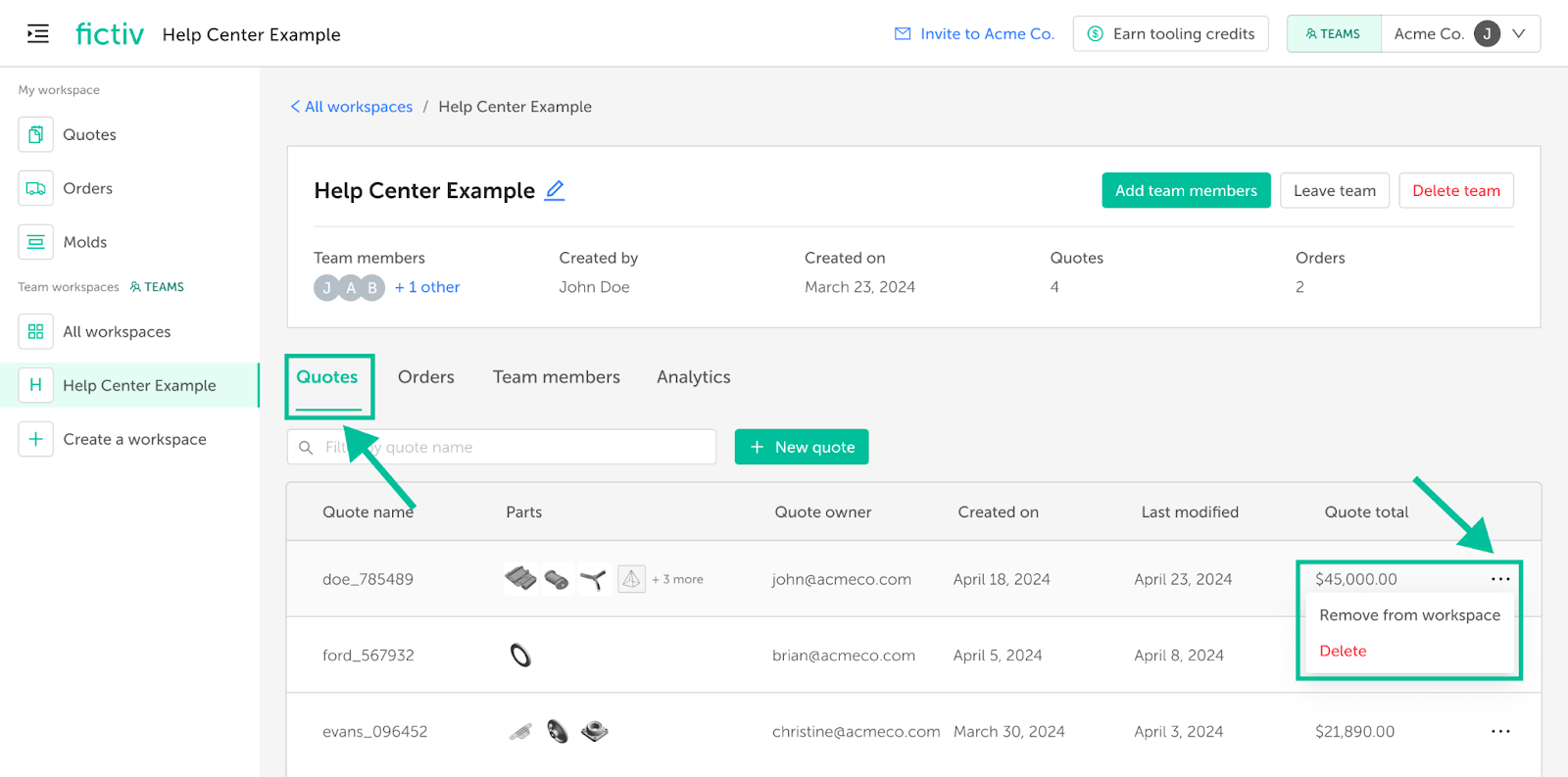Click the envelope icon beside Invite to Acme Co.

pos(903,34)
